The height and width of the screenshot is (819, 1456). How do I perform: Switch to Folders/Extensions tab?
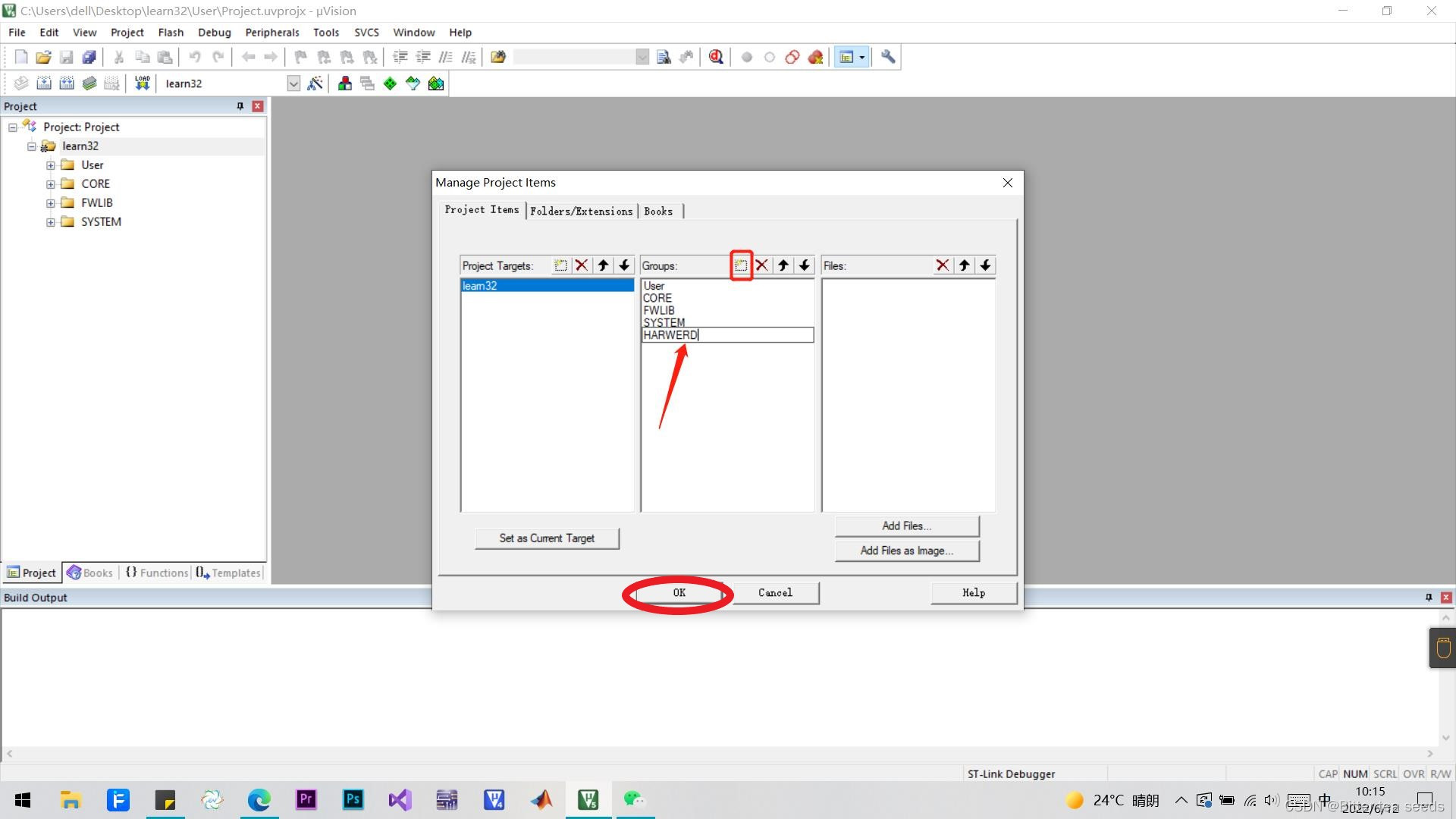coord(581,211)
